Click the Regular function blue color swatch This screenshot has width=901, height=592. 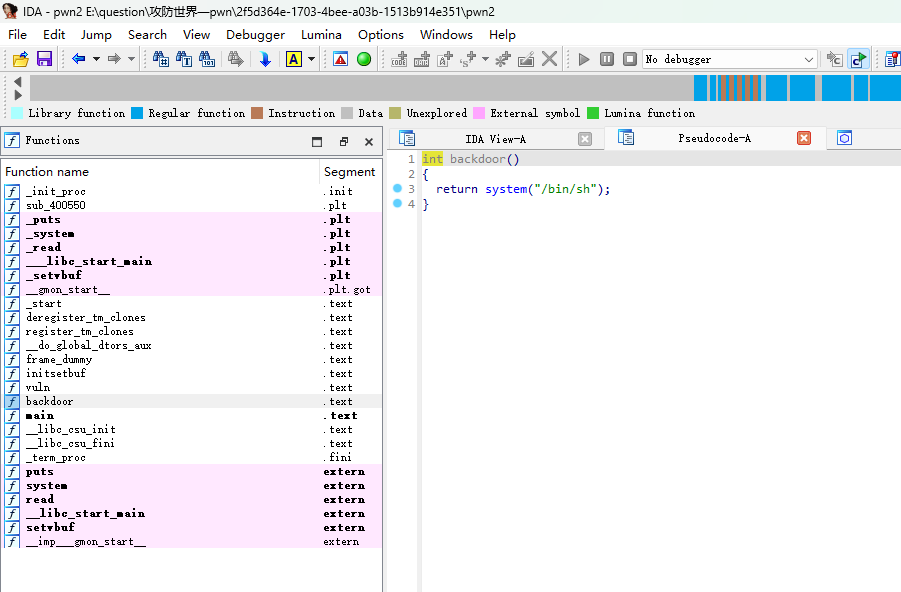137,113
